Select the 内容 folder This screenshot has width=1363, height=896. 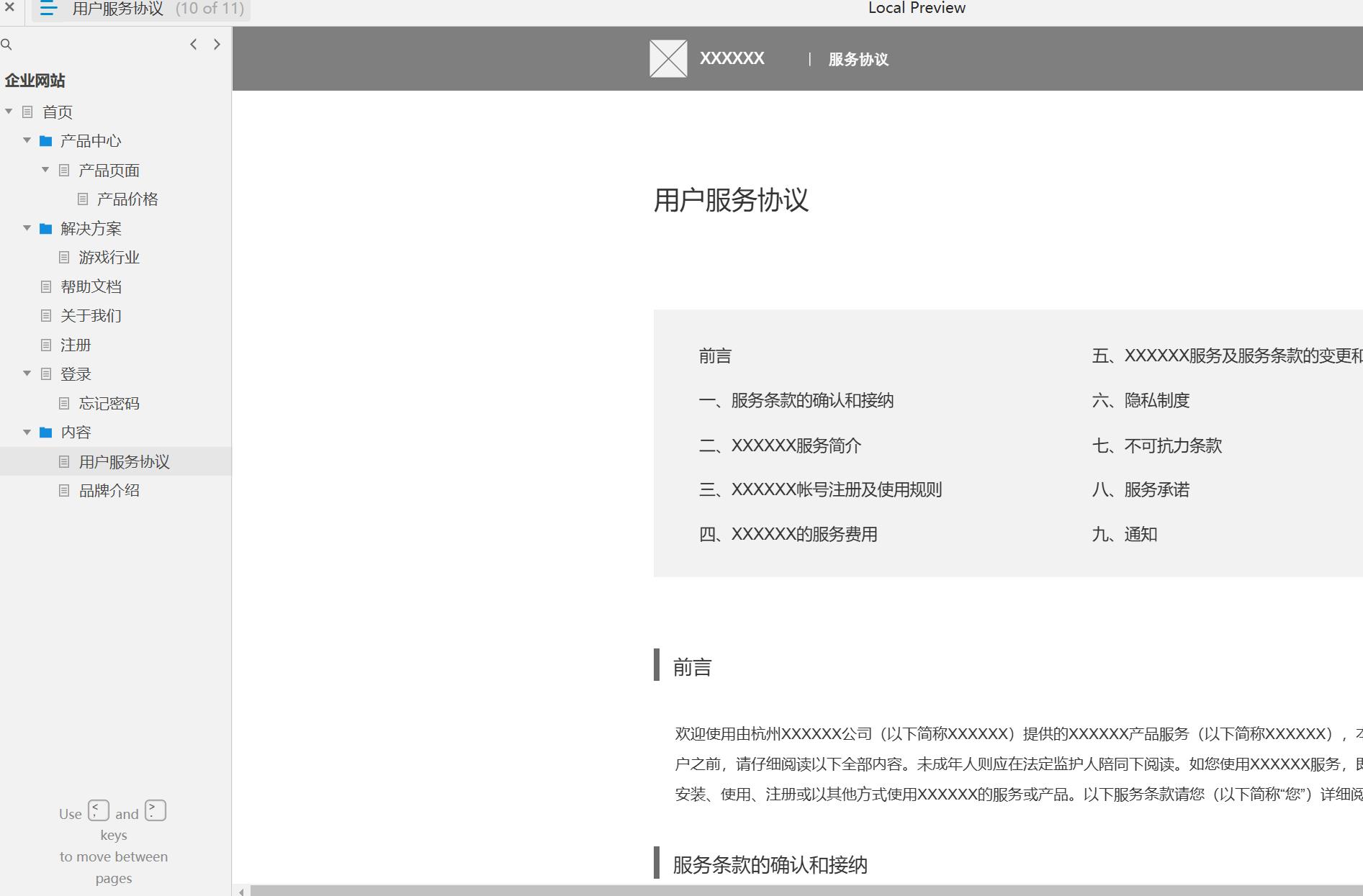point(76,433)
